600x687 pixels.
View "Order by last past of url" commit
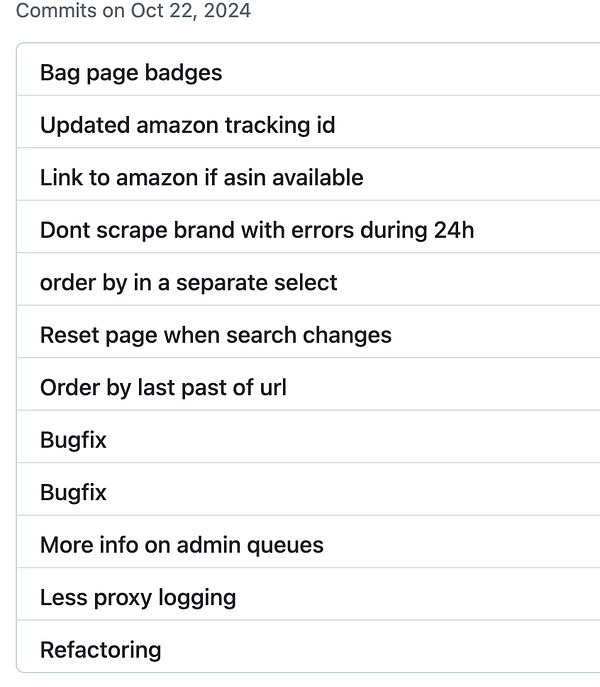coord(163,387)
